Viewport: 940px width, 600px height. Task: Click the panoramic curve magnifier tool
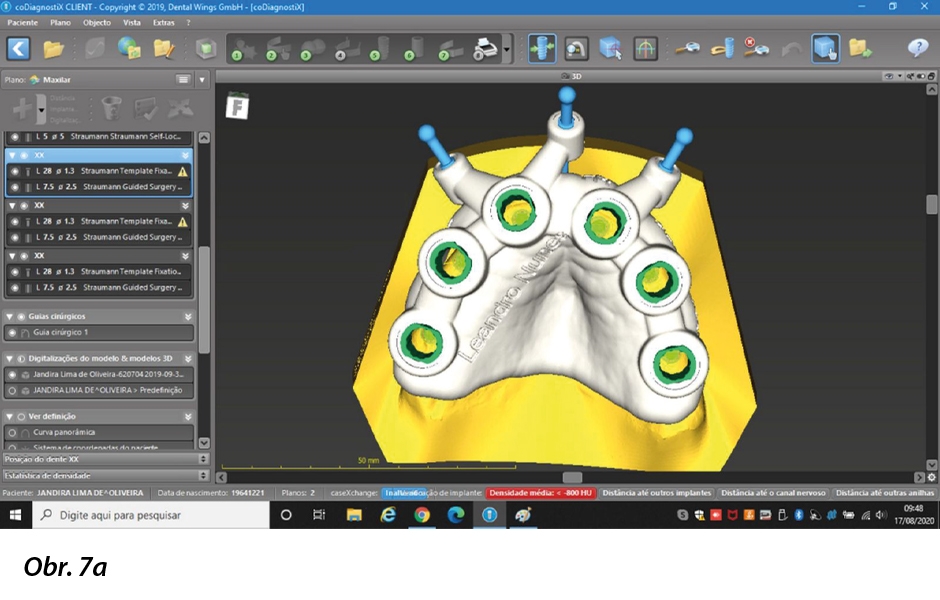(576, 49)
